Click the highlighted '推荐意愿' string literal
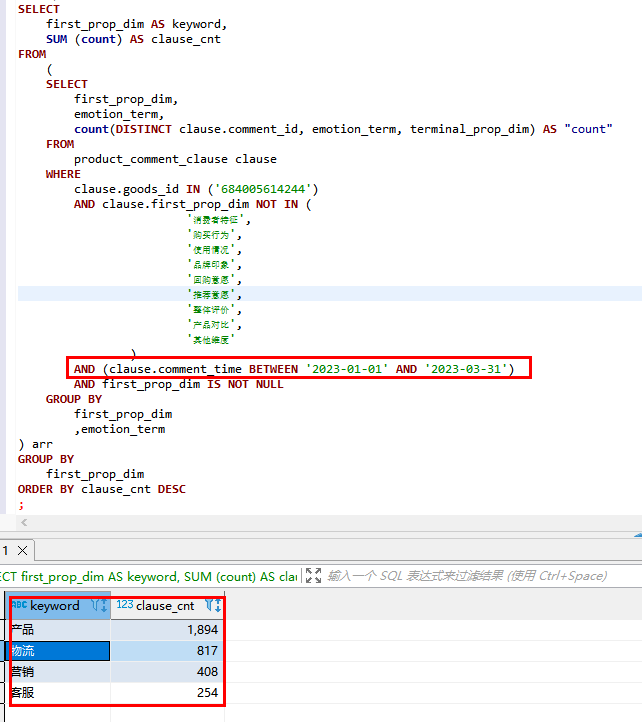The height and width of the screenshot is (722, 642). pyautogui.click(x=211, y=295)
